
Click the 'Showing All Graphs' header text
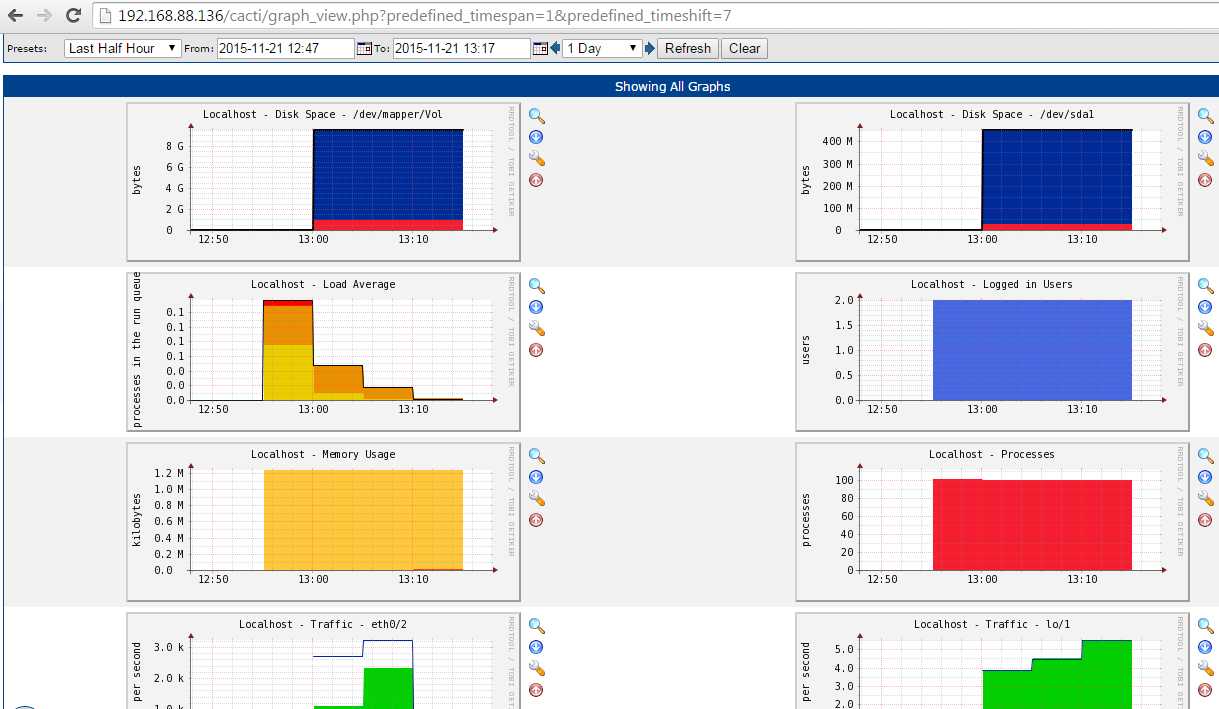coord(672,87)
